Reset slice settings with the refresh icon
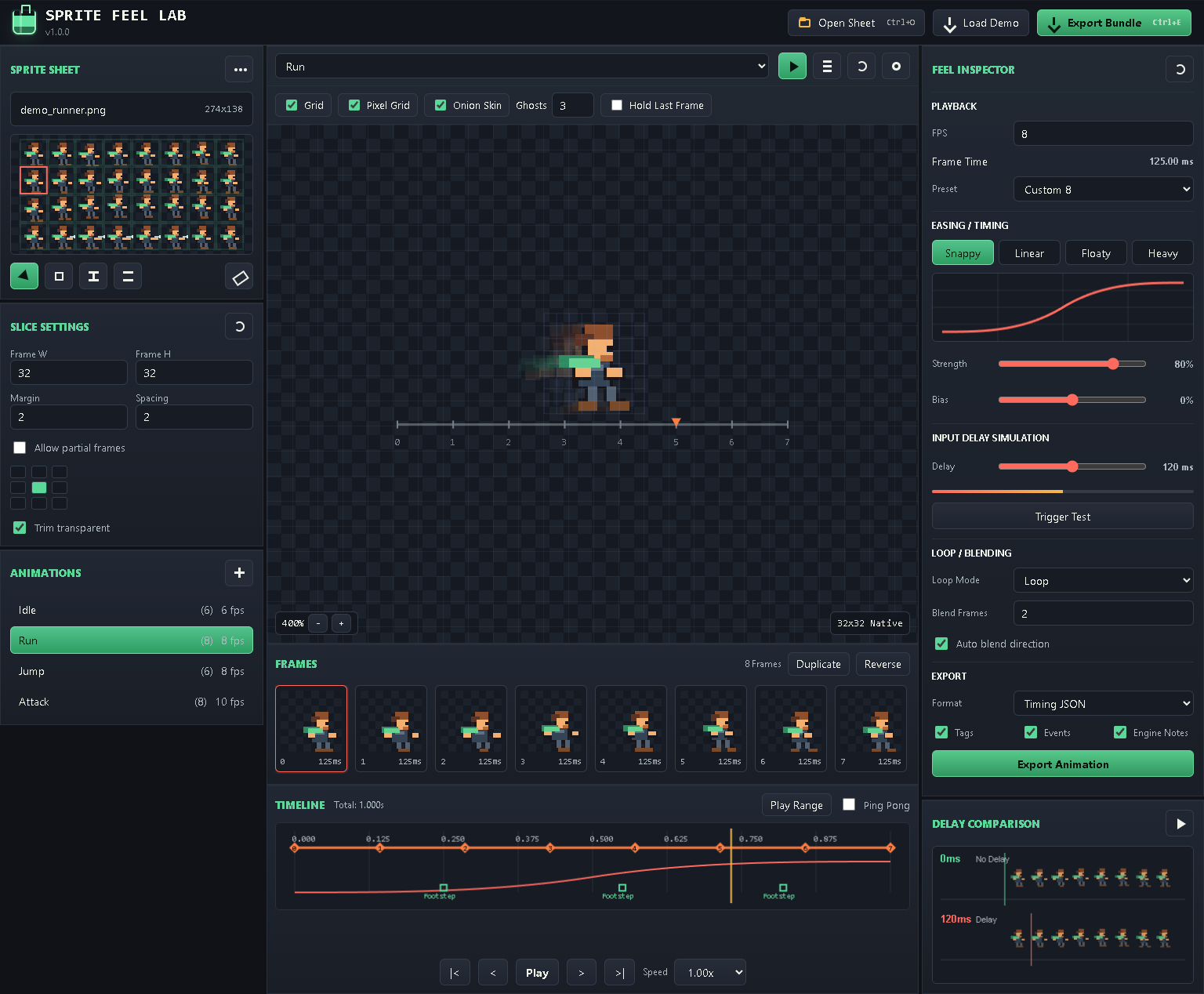Screen dimensions: 1204x994 click(239, 326)
